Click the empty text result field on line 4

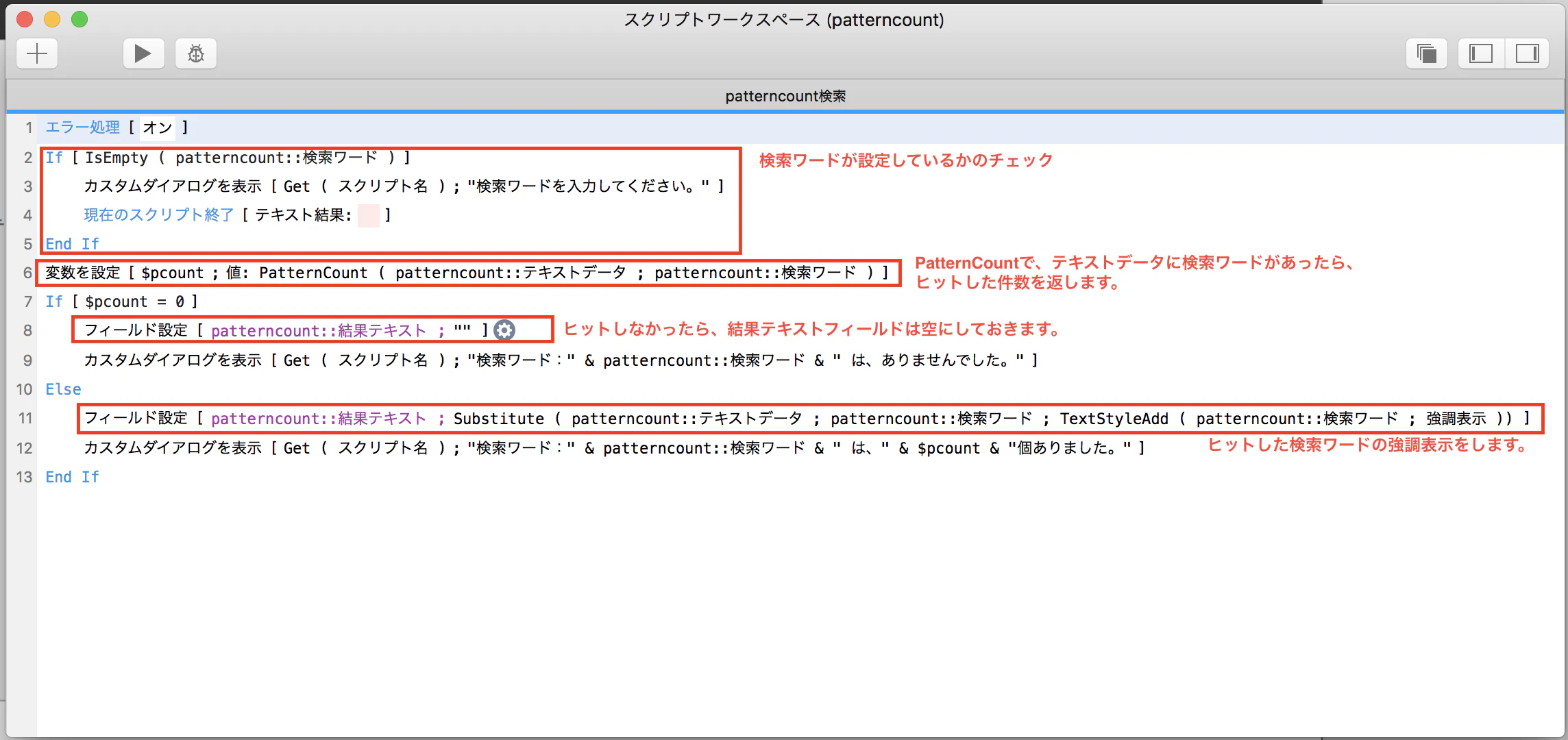click(369, 215)
